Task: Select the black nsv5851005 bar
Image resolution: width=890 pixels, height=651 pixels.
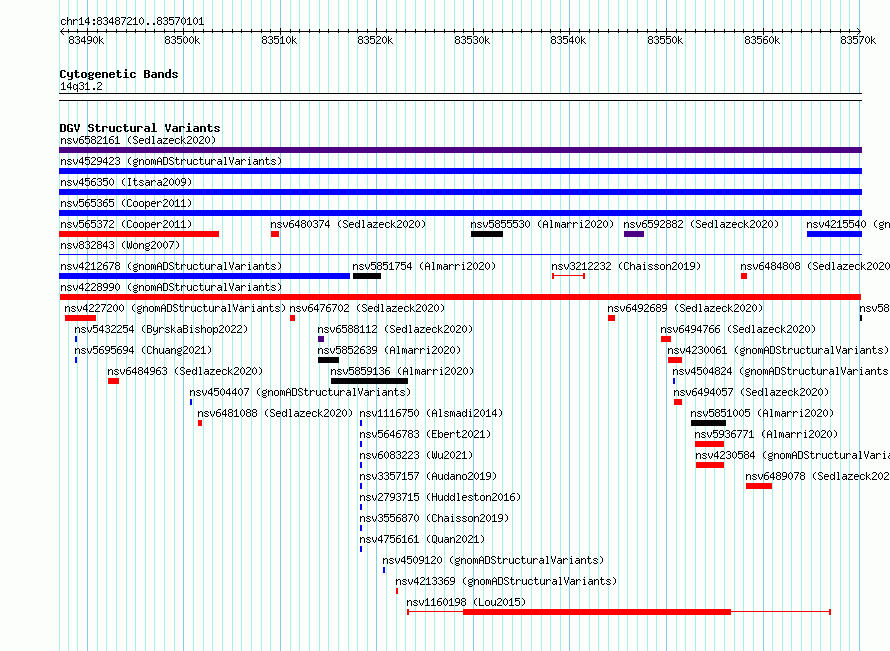Action: point(708,423)
